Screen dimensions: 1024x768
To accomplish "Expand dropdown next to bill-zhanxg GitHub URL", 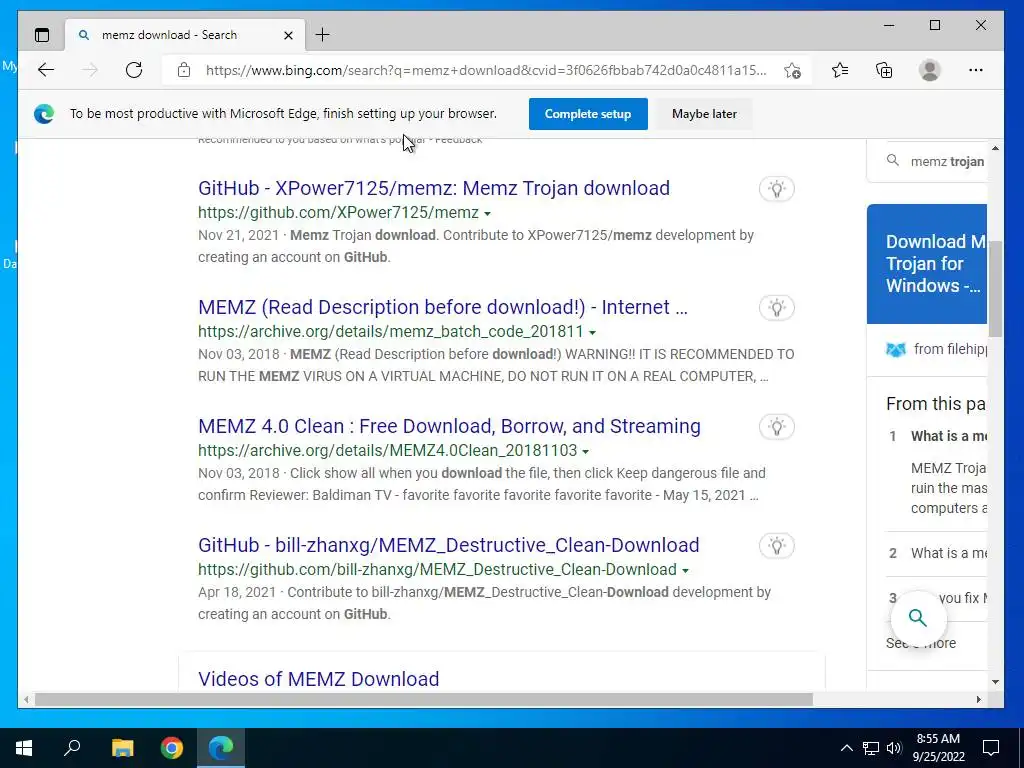I will tap(685, 570).
